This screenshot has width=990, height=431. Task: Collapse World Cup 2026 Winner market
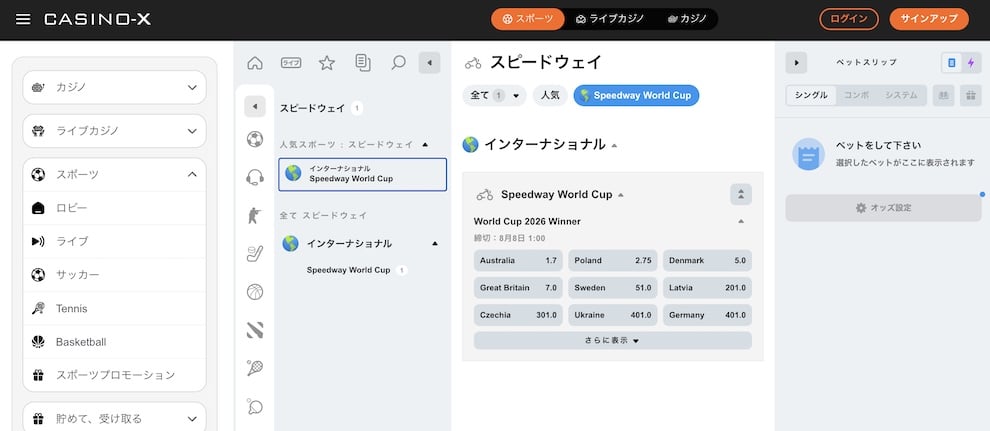(741, 221)
